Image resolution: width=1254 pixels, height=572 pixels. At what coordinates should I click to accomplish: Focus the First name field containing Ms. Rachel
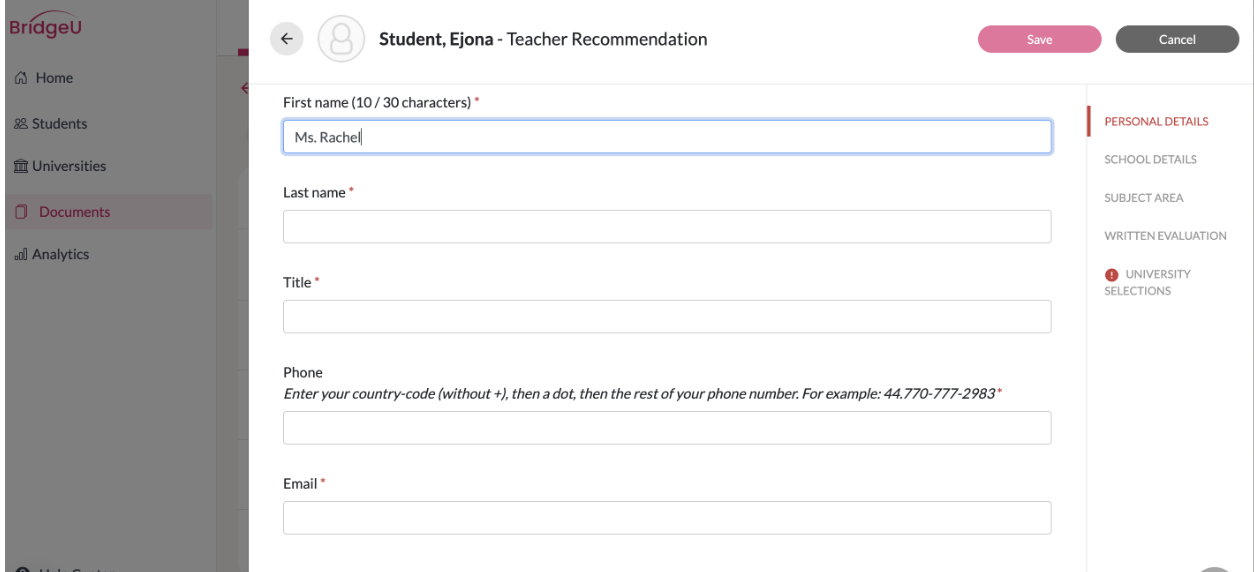click(x=667, y=137)
